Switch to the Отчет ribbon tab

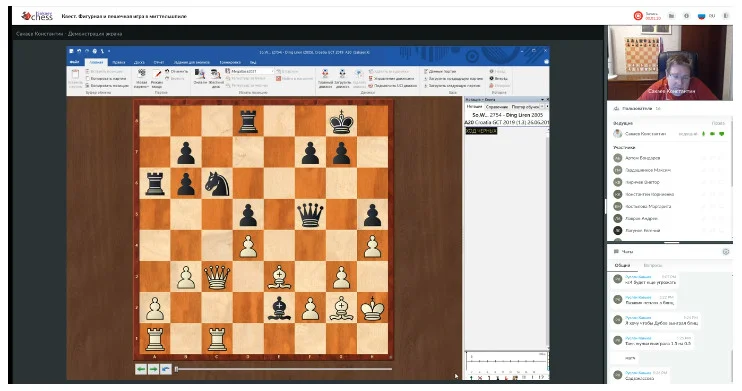tap(159, 62)
